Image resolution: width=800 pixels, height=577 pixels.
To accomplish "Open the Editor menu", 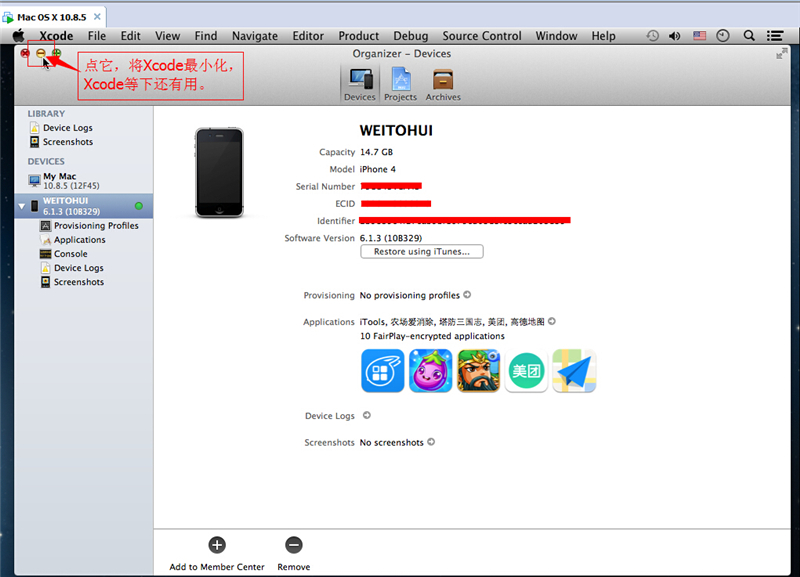I will pos(308,36).
